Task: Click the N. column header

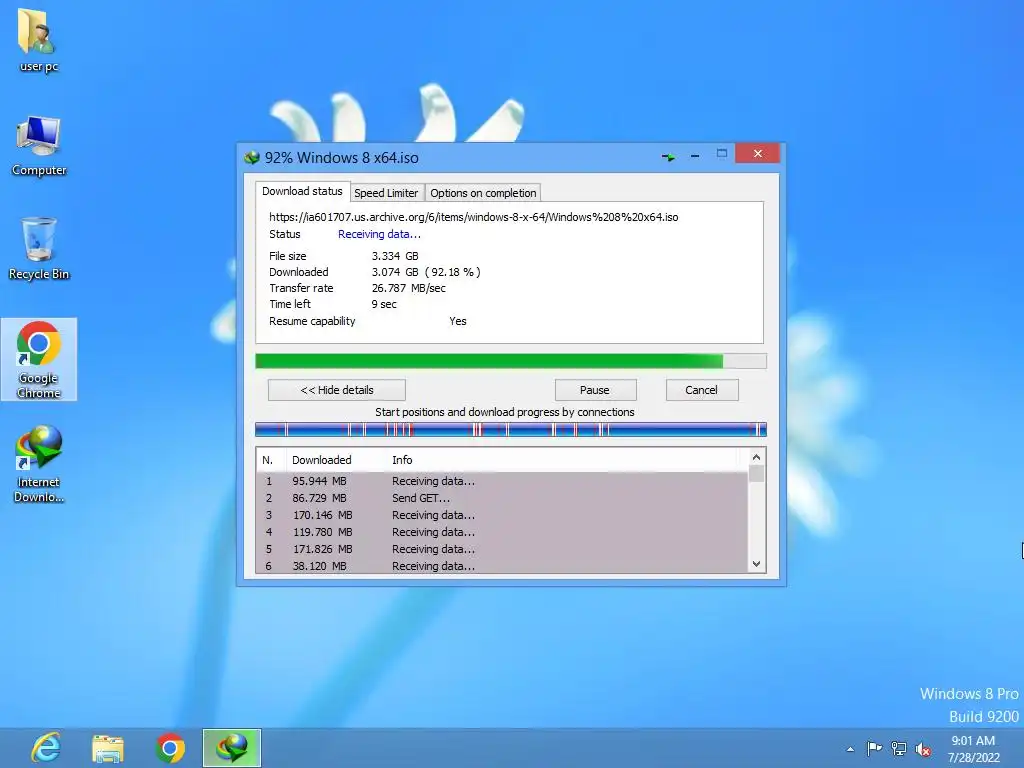Action: click(270, 460)
